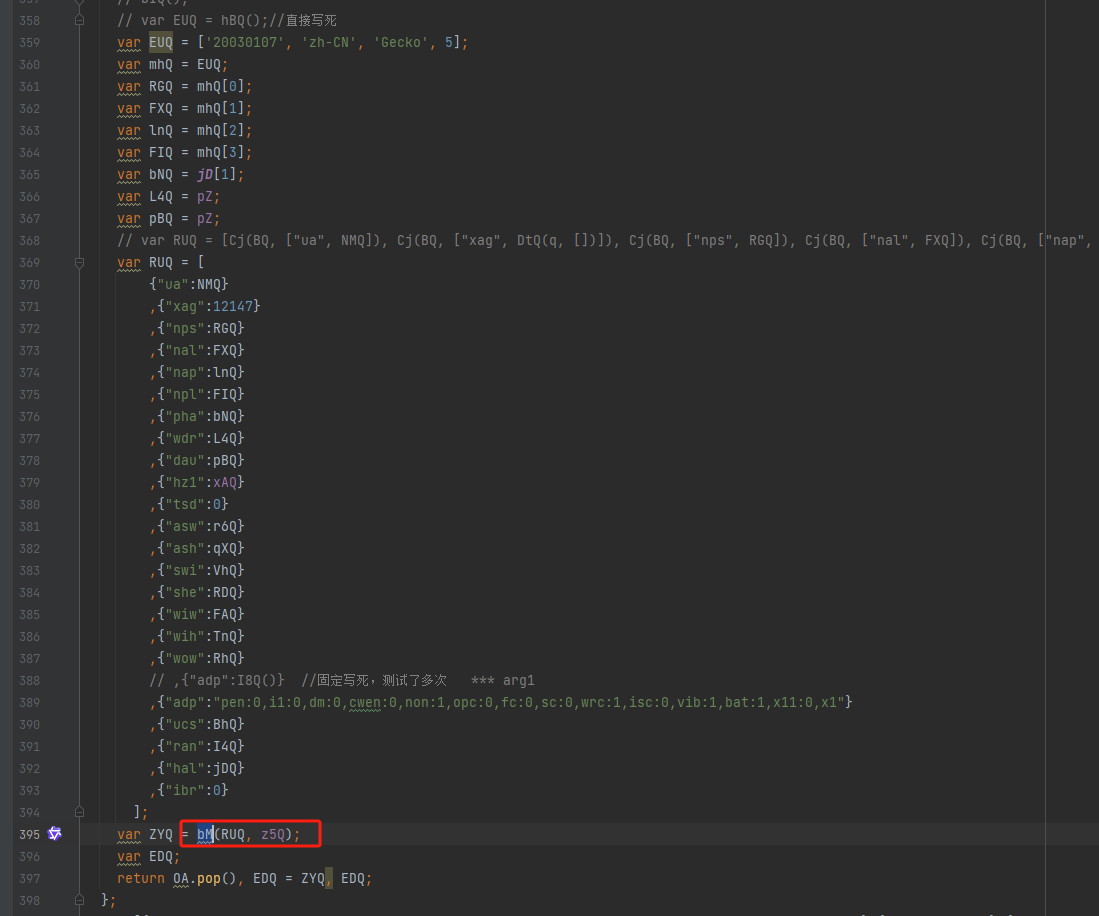Click the OA.pop() call on line 397
The image size is (1099, 916).
point(205,878)
